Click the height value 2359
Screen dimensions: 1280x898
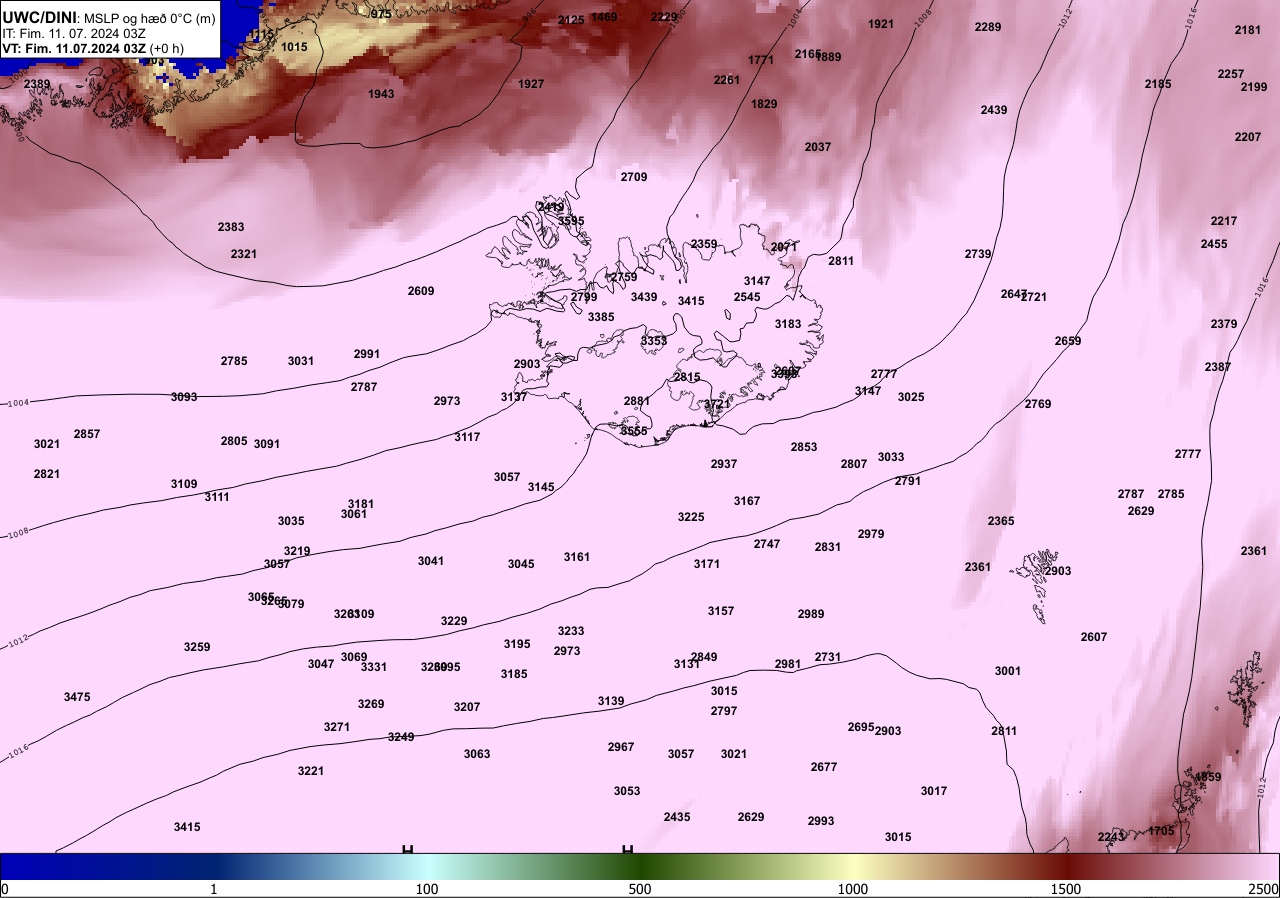pos(704,244)
